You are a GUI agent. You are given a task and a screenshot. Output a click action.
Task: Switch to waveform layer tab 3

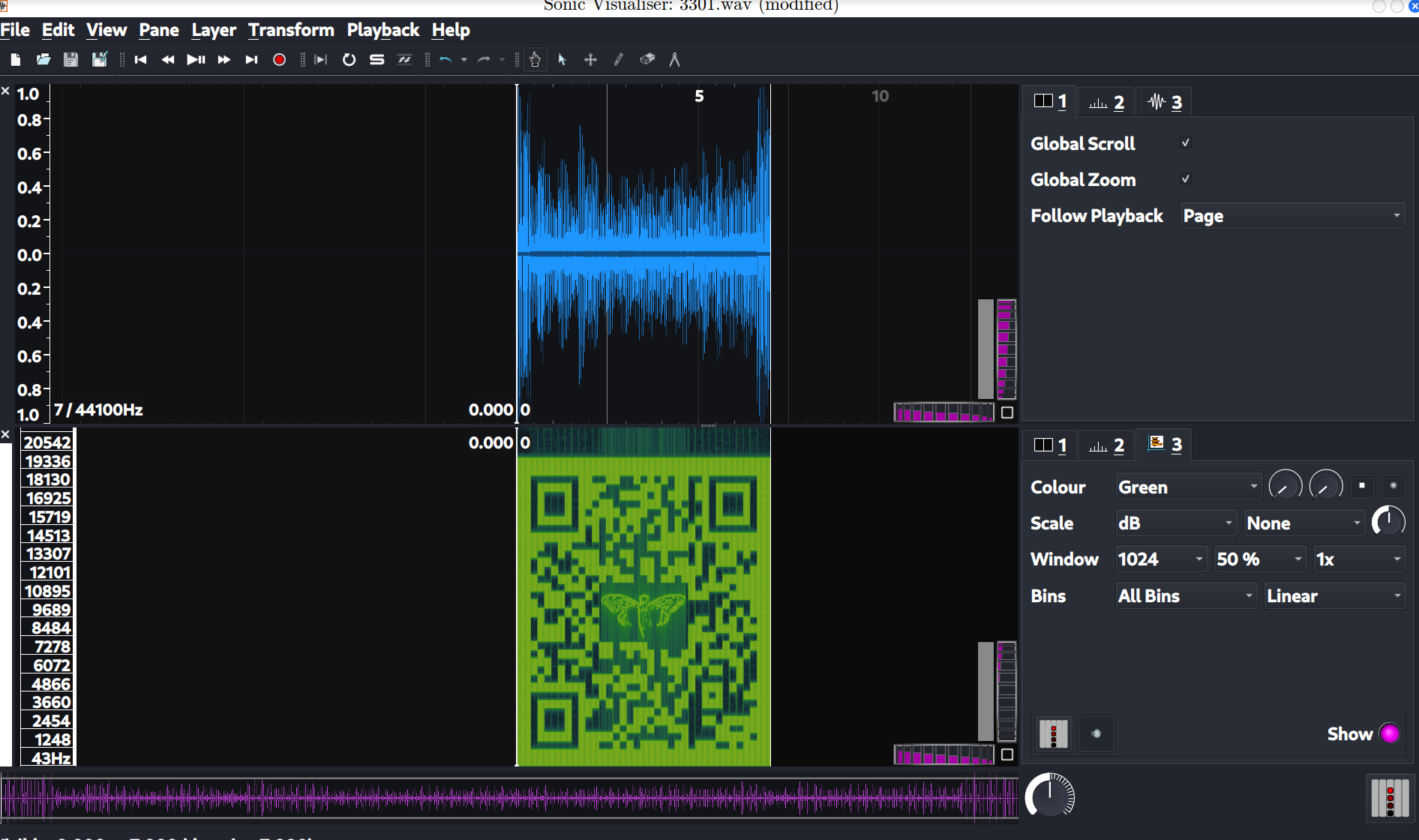1165,102
